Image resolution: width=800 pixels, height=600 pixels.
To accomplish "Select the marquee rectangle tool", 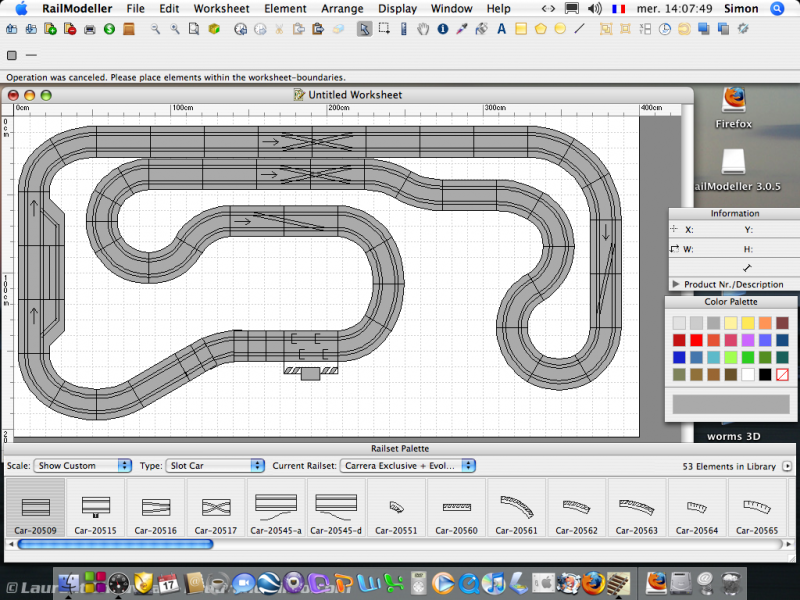I will coord(384,29).
